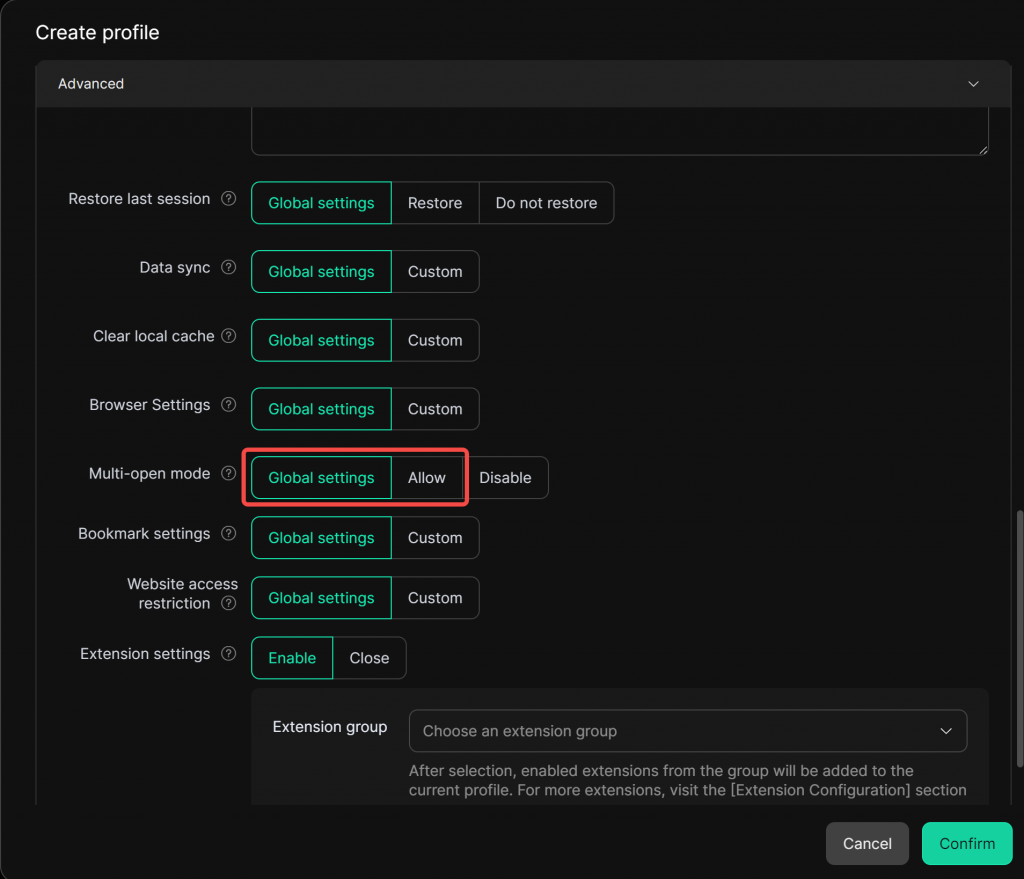1024x879 pixels.
Task: Click help icon next to Browser Settings
Action: click(x=228, y=405)
